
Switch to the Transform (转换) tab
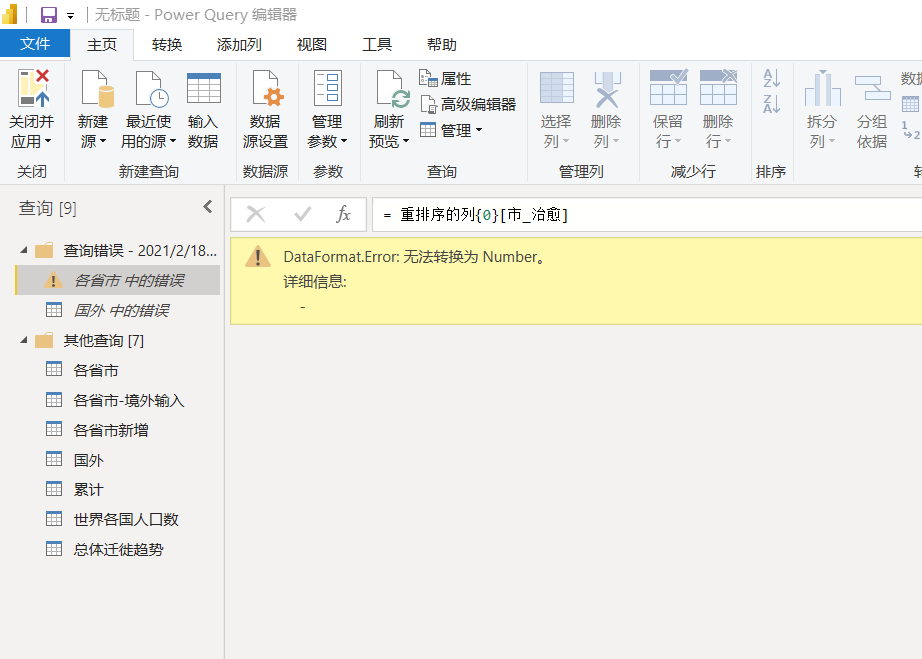click(x=167, y=44)
